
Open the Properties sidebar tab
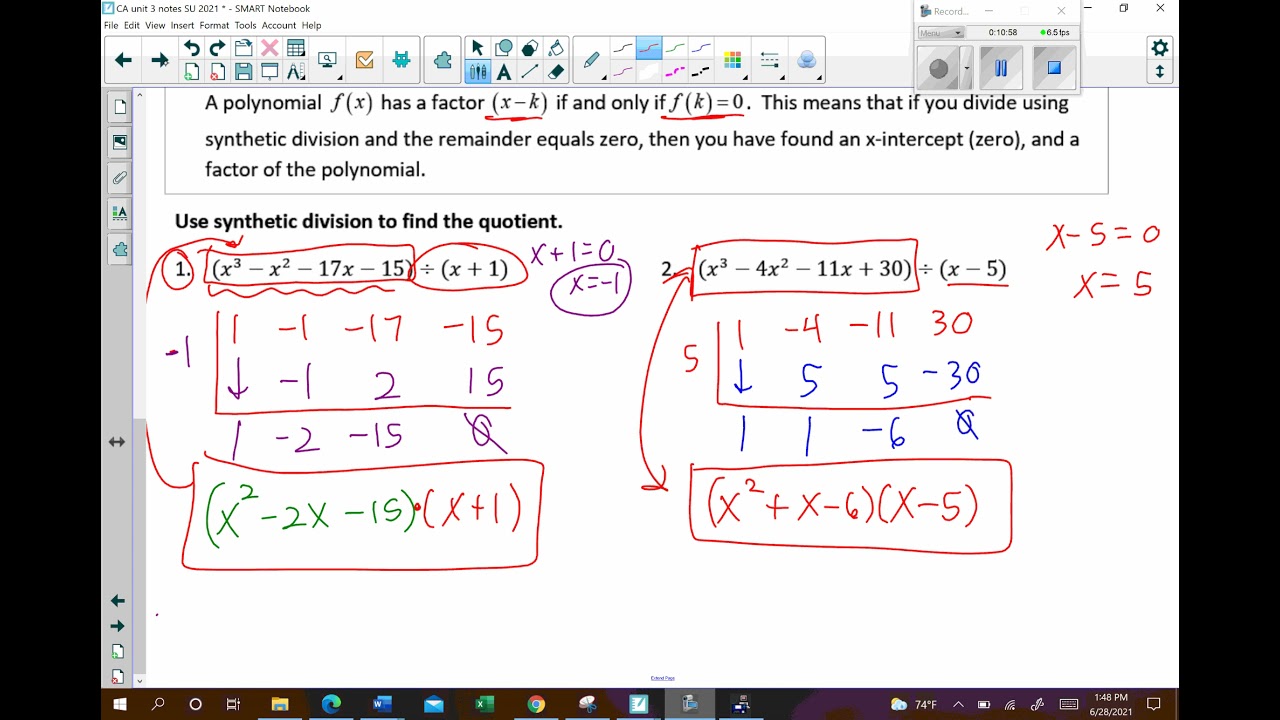click(x=119, y=213)
